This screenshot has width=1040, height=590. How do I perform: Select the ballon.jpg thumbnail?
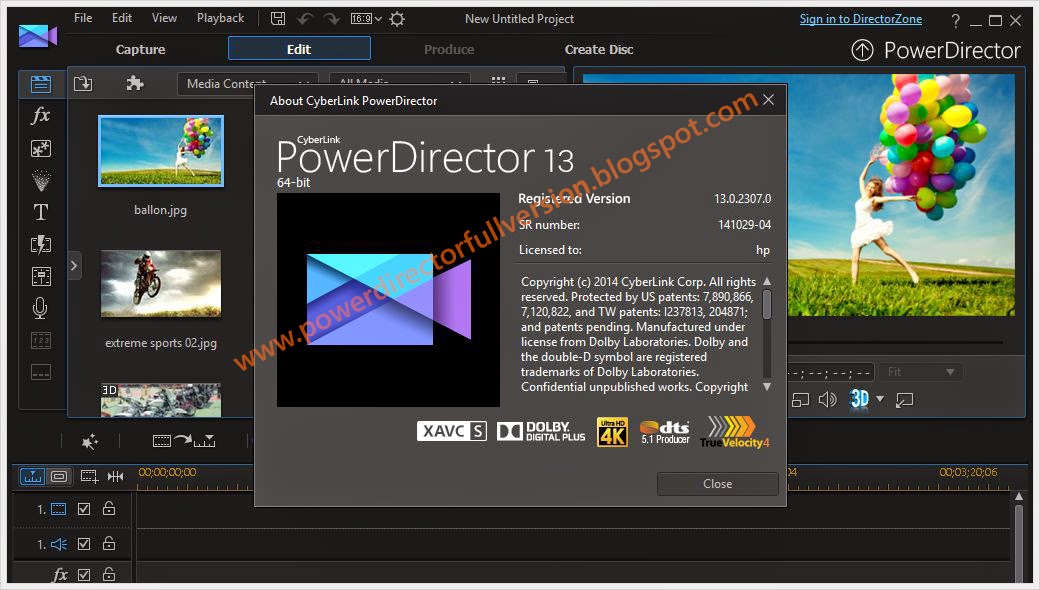[x=161, y=151]
